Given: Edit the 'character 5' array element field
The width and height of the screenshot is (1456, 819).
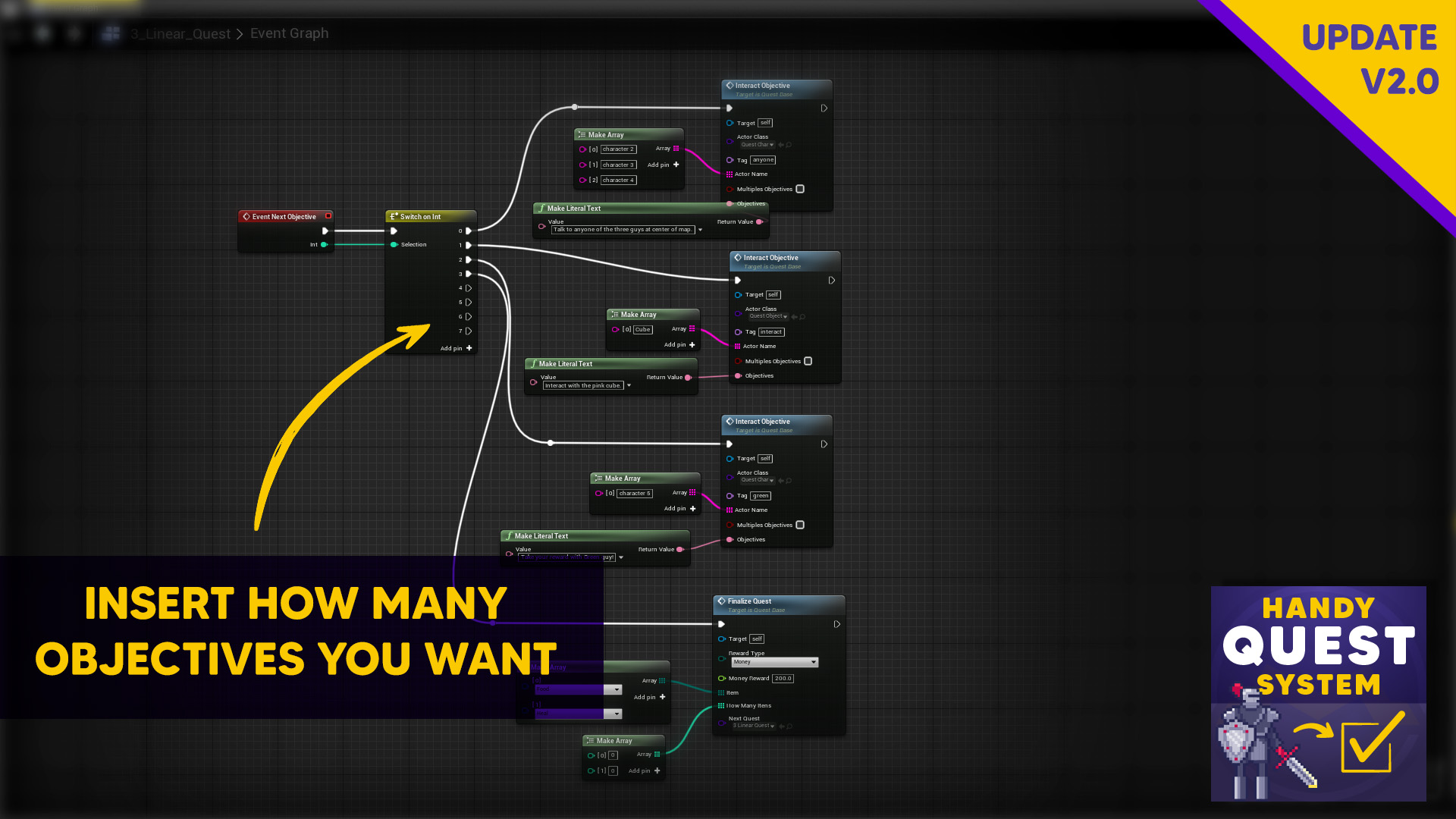Looking at the screenshot, I should click(x=635, y=493).
